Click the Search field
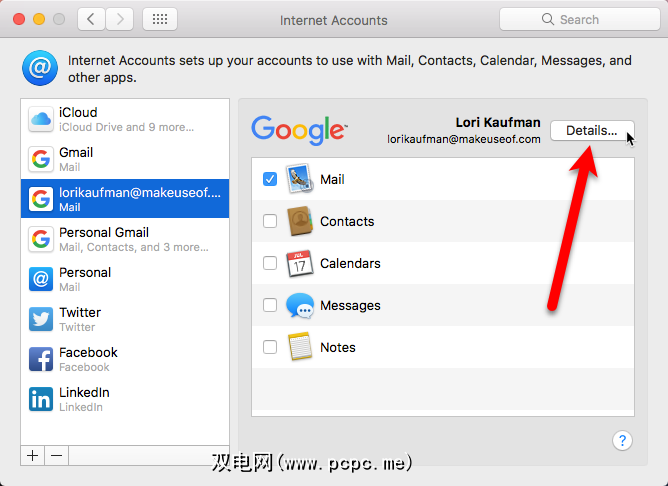 [x=580, y=19]
